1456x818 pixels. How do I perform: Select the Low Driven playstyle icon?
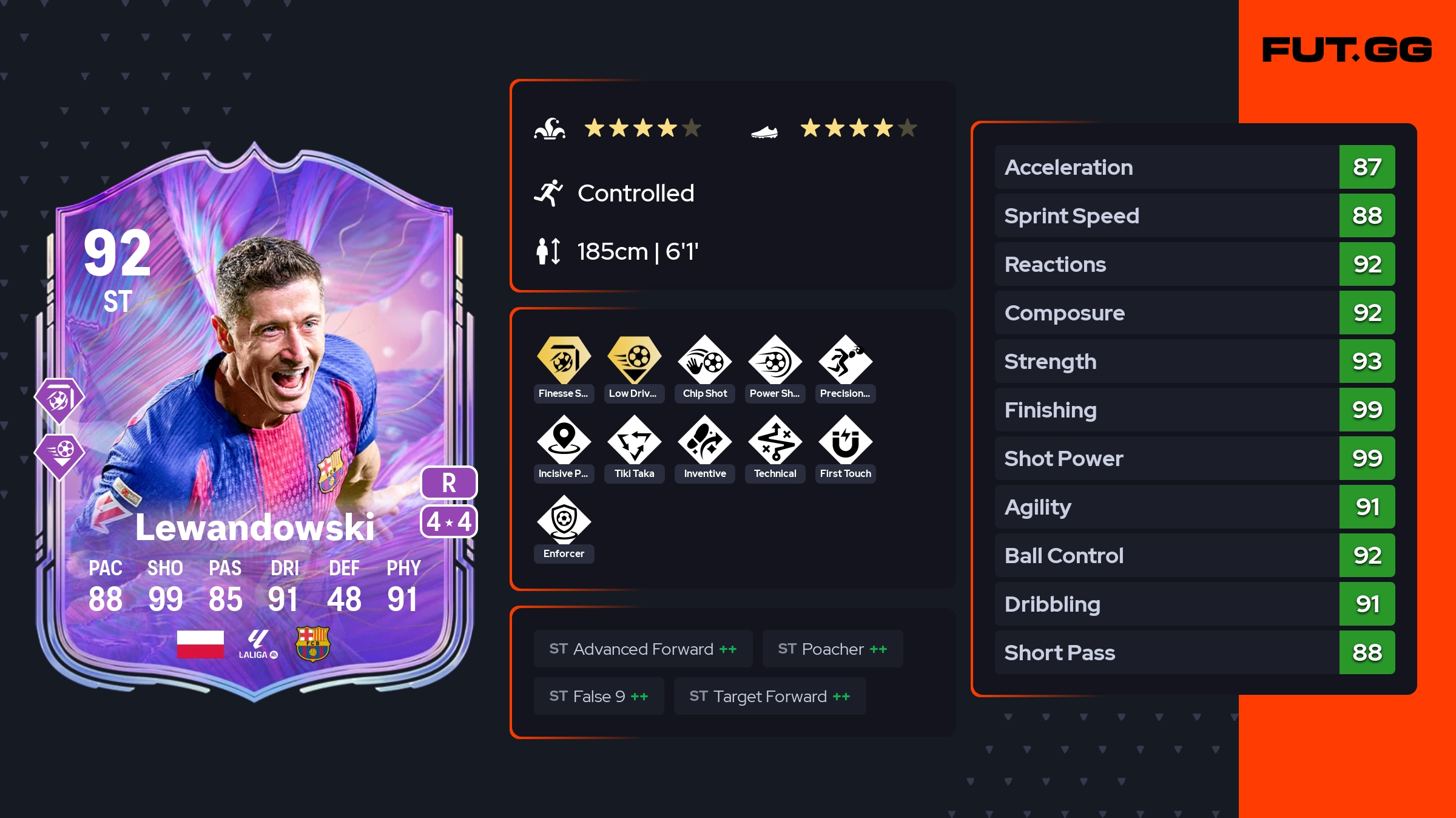[x=634, y=360]
